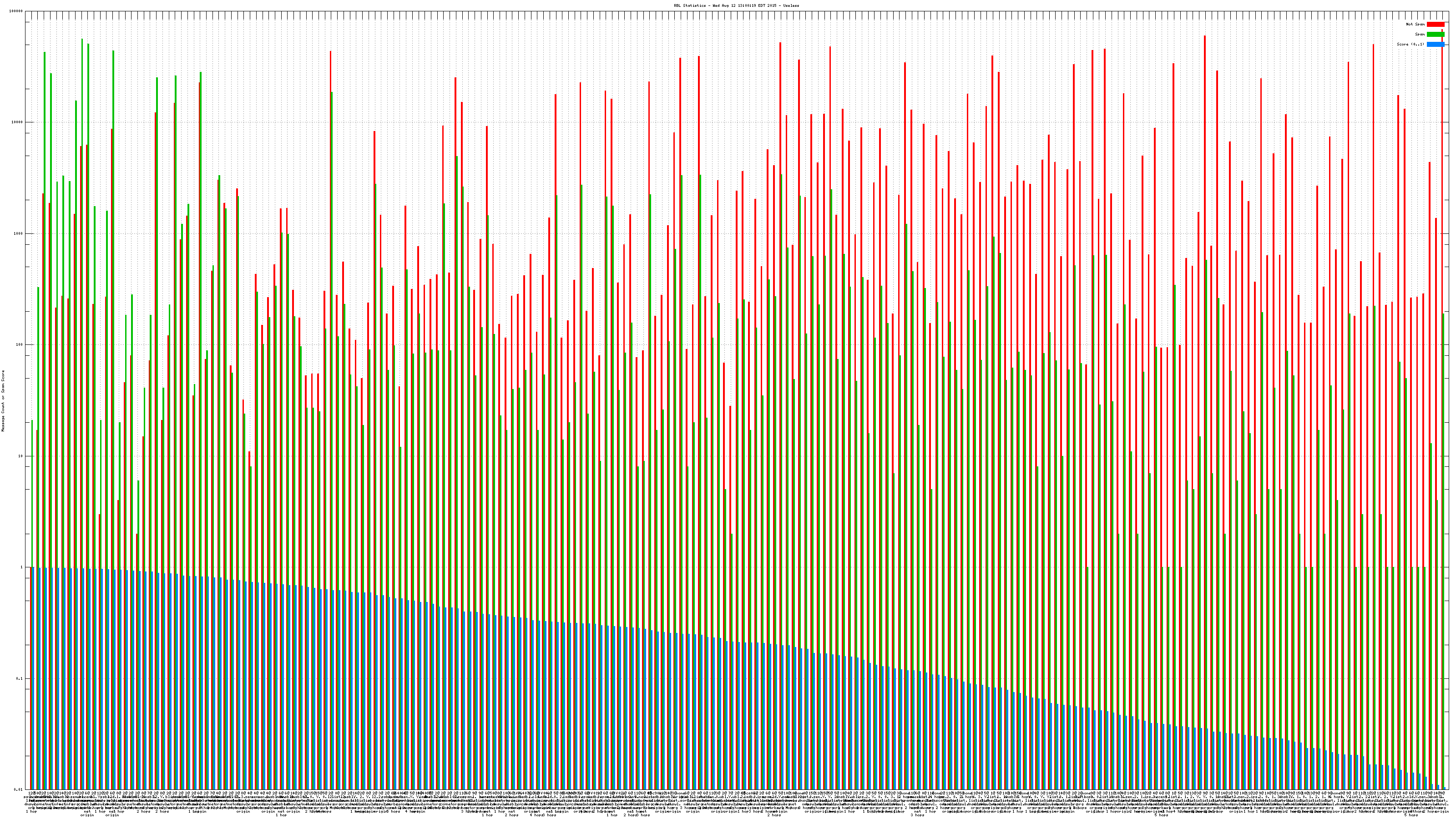Click the 0.01 y-axis tick label

click(x=19, y=789)
